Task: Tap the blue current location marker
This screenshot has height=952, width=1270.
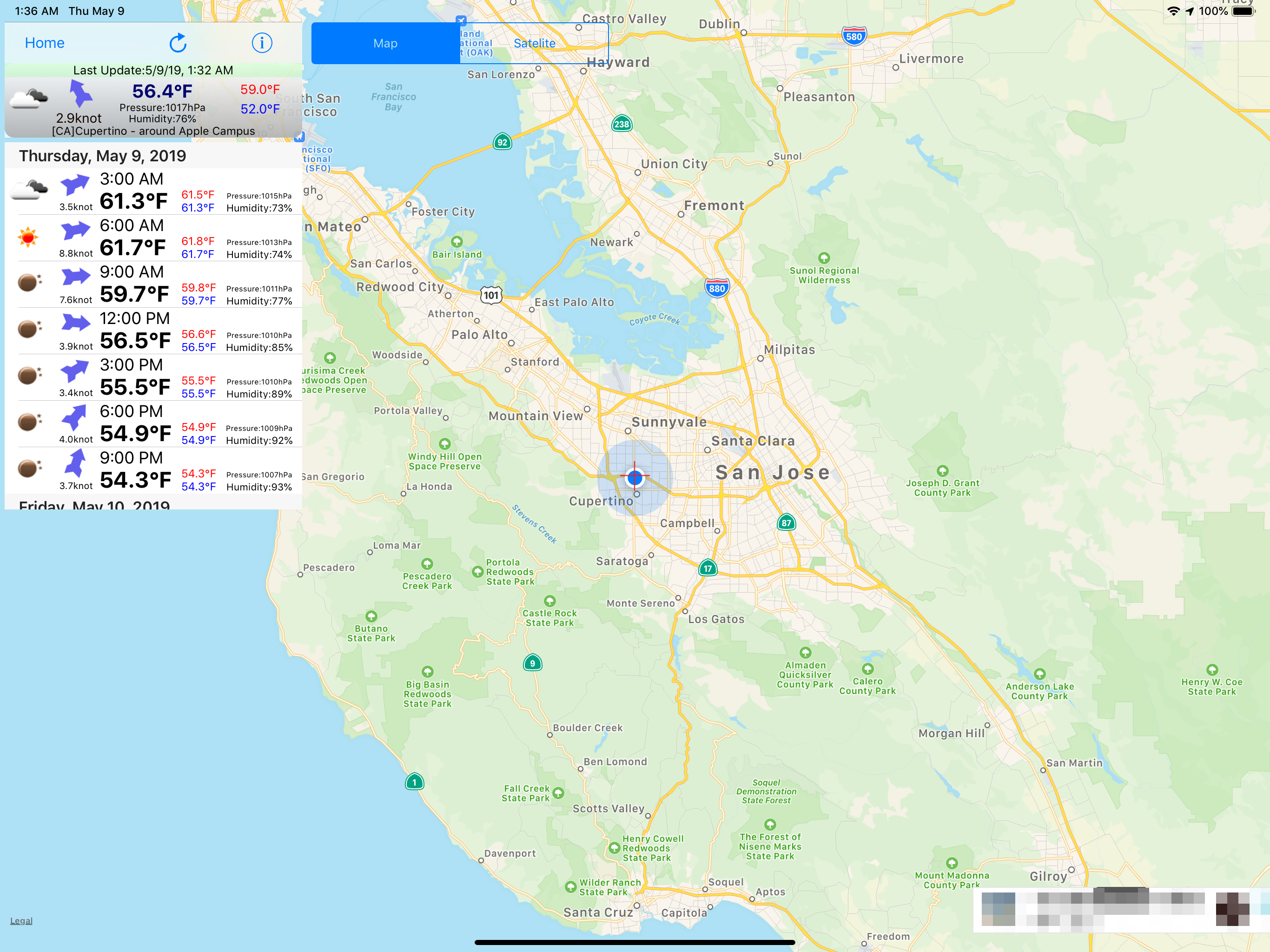Action: click(635, 477)
